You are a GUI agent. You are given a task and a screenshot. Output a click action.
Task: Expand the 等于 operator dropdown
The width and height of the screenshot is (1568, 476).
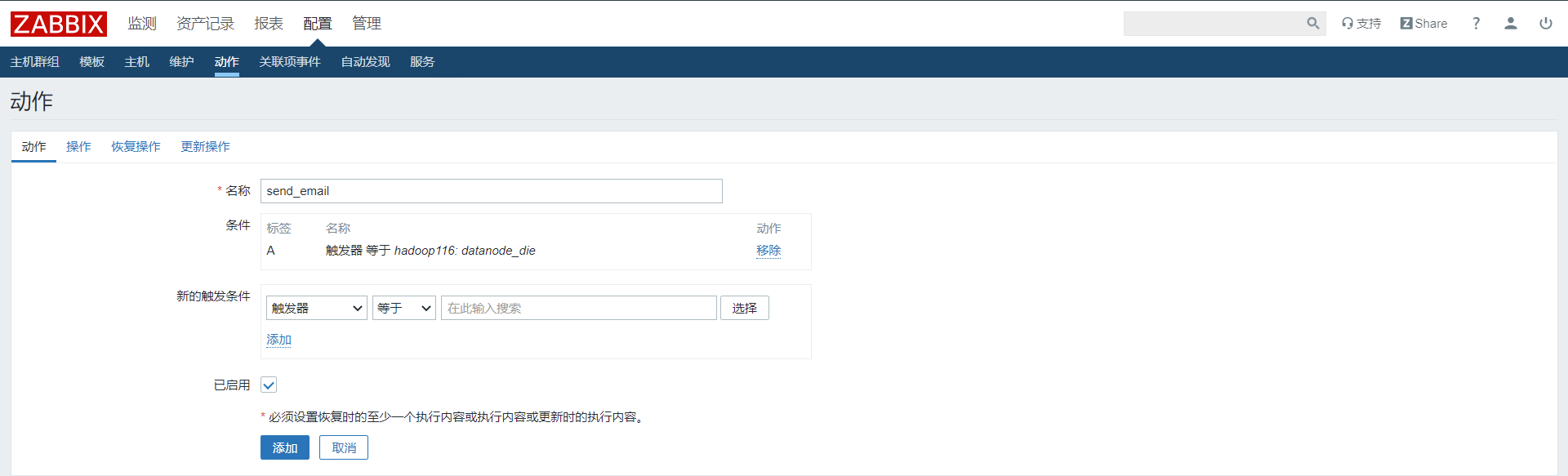tap(404, 308)
